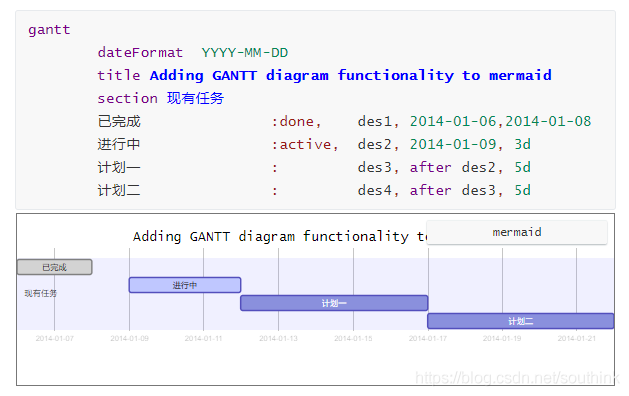Click the 'section' keyword in code

click(128, 98)
